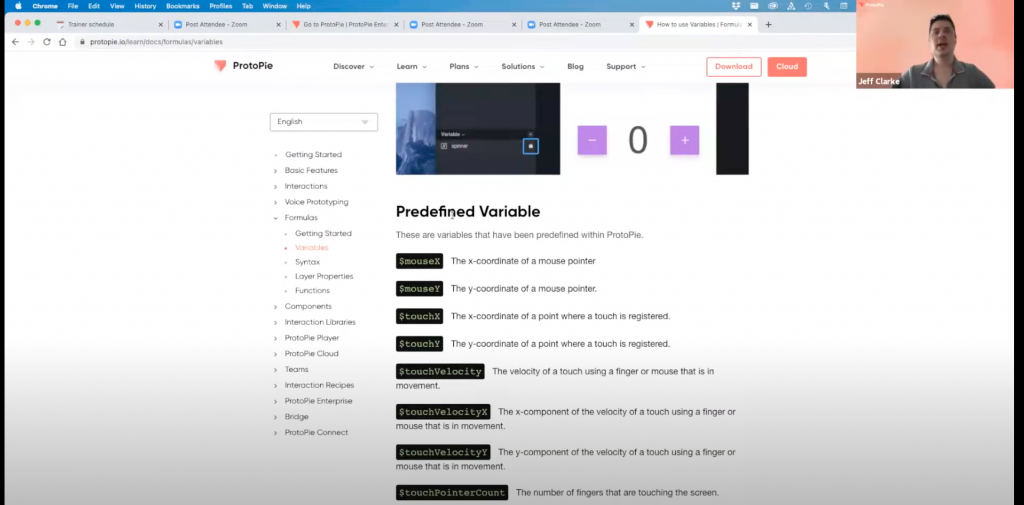Click the Predefined Variable heading
This screenshot has height=505, width=1024.
click(468, 212)
